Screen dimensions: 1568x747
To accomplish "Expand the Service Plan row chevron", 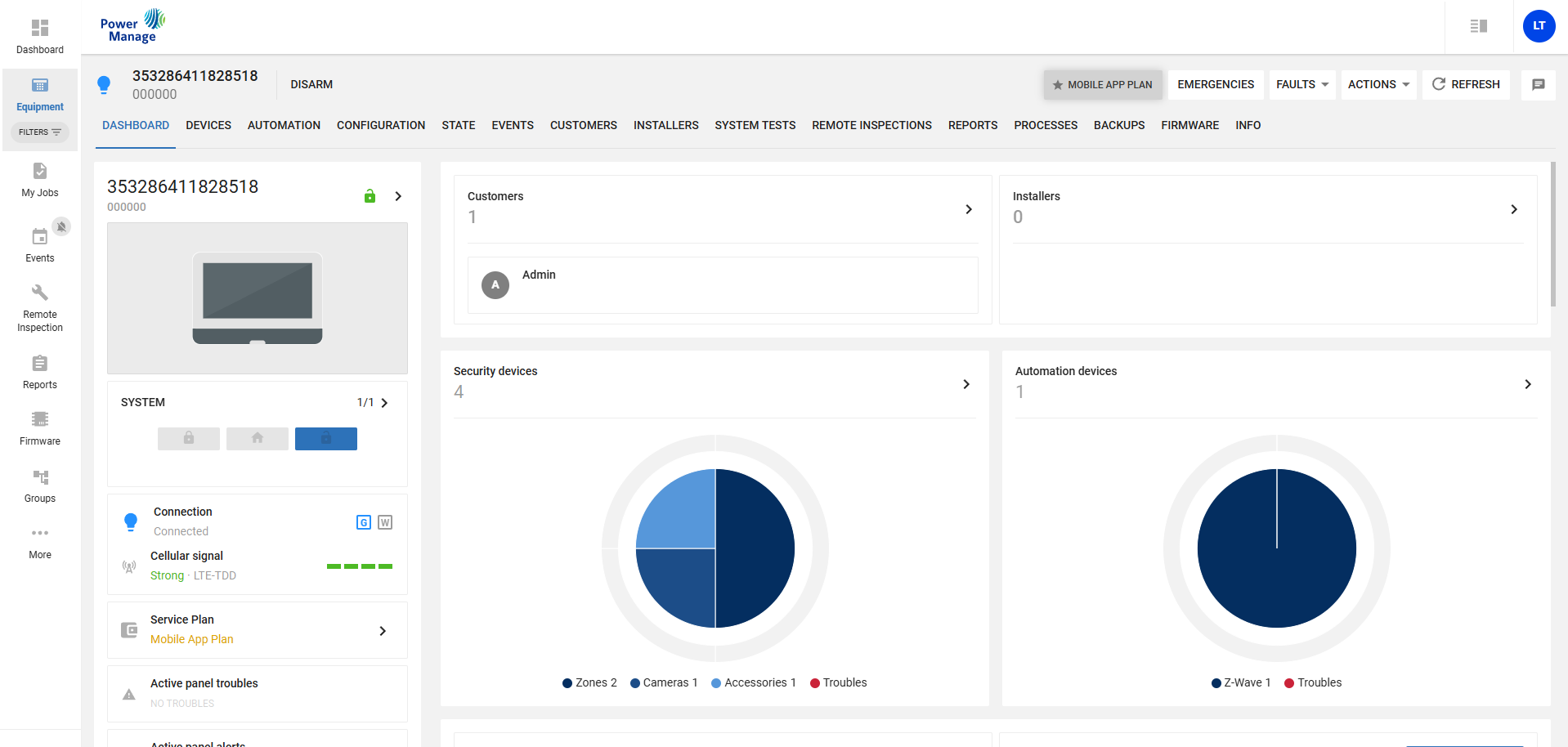I will pos(383,630).
